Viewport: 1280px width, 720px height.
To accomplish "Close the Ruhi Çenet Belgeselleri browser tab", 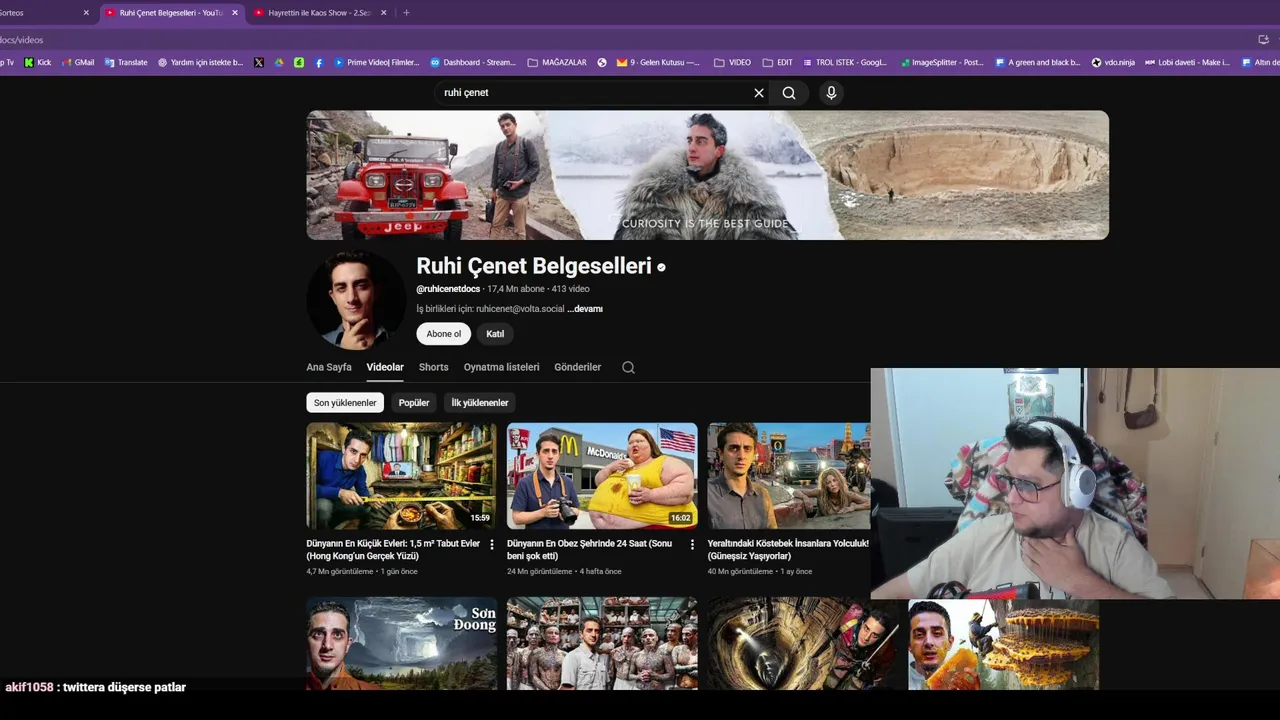I will point(235,13).
